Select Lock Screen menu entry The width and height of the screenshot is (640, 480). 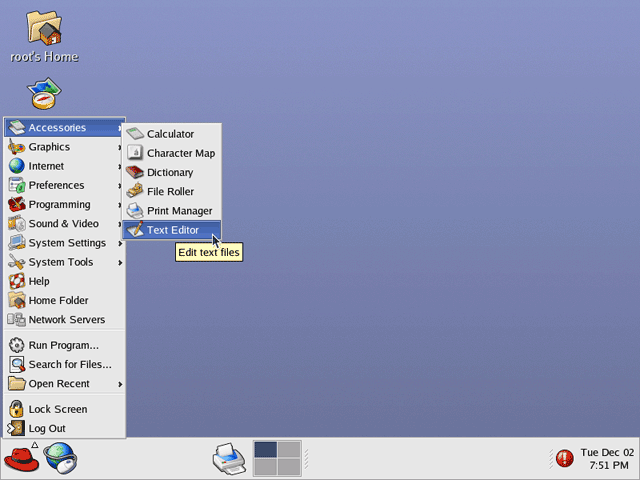[64, 409]
